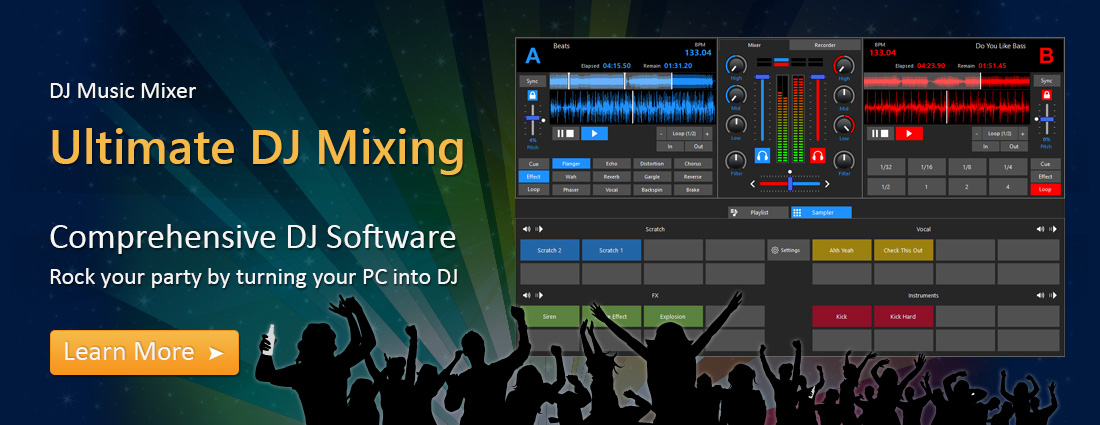The image size is (1100, 425).
Task: Toggle the blue pitch lock on Deck A
Action: [532, 95]
